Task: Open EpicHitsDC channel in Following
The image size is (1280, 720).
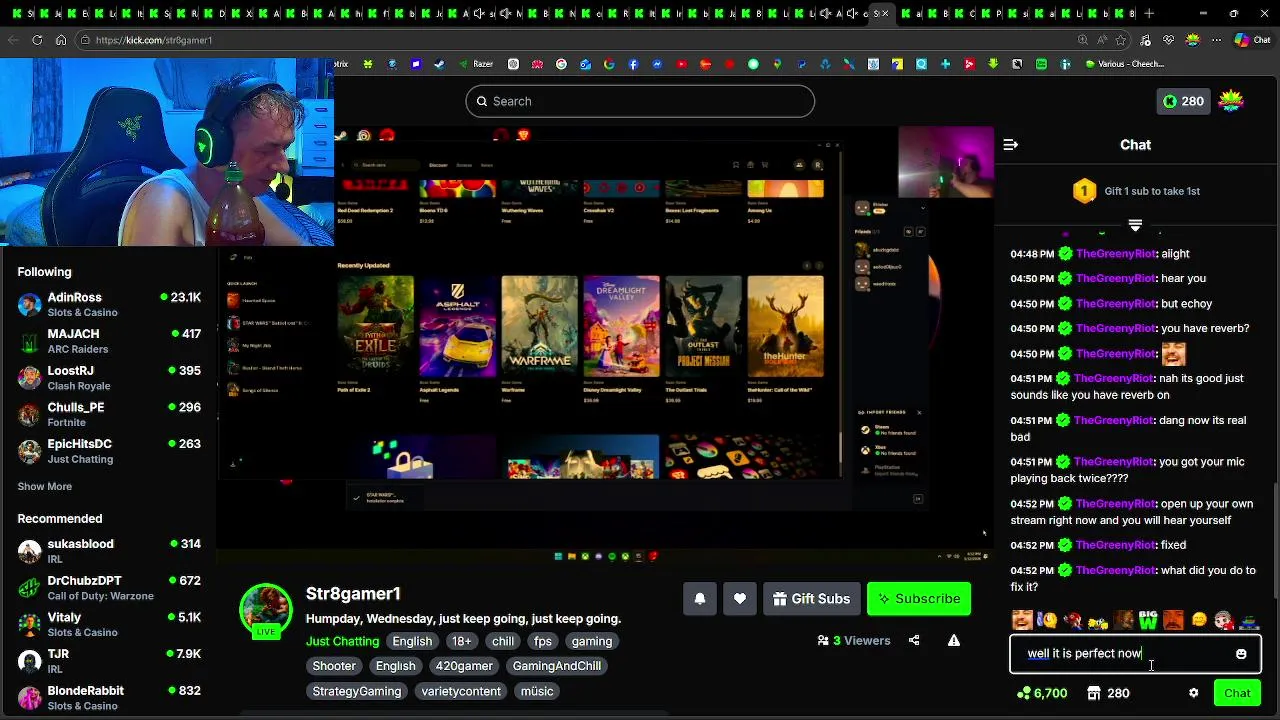Action: tap(109, 451)
